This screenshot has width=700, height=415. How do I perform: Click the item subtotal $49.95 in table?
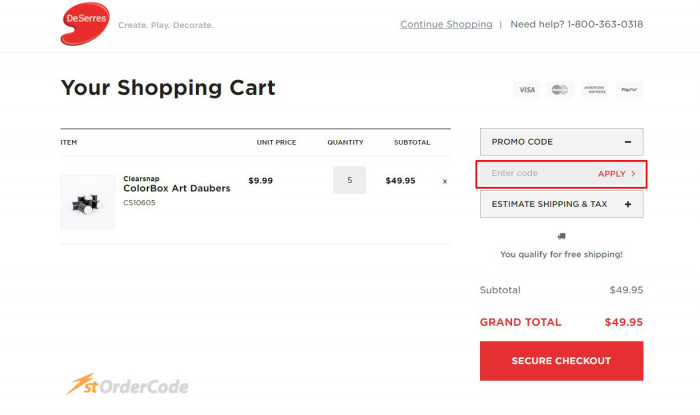pyautogui.click(x=400, y=181)
